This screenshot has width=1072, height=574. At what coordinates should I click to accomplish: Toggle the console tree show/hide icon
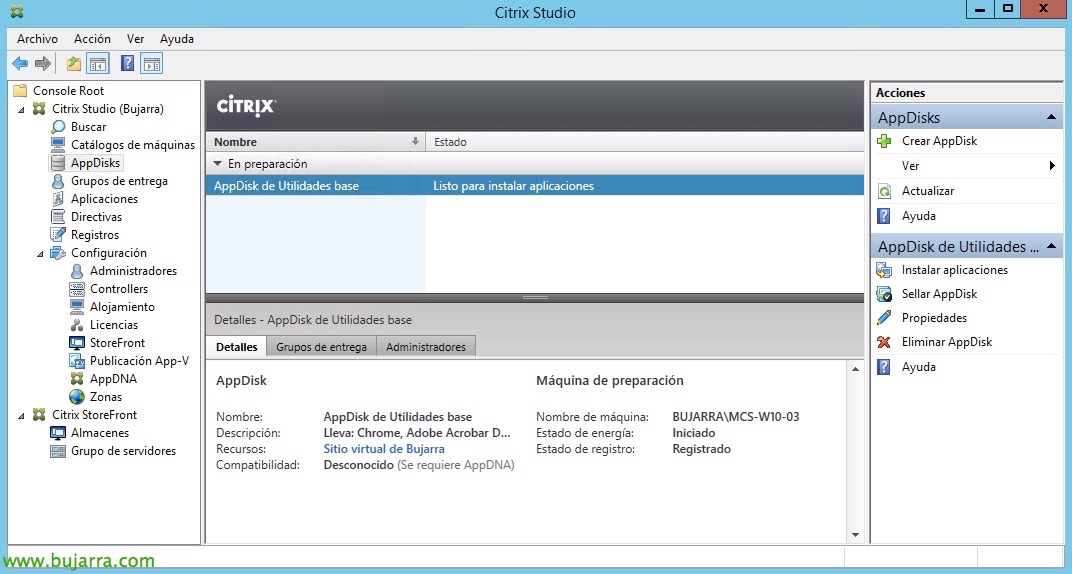tap(98, 64)
